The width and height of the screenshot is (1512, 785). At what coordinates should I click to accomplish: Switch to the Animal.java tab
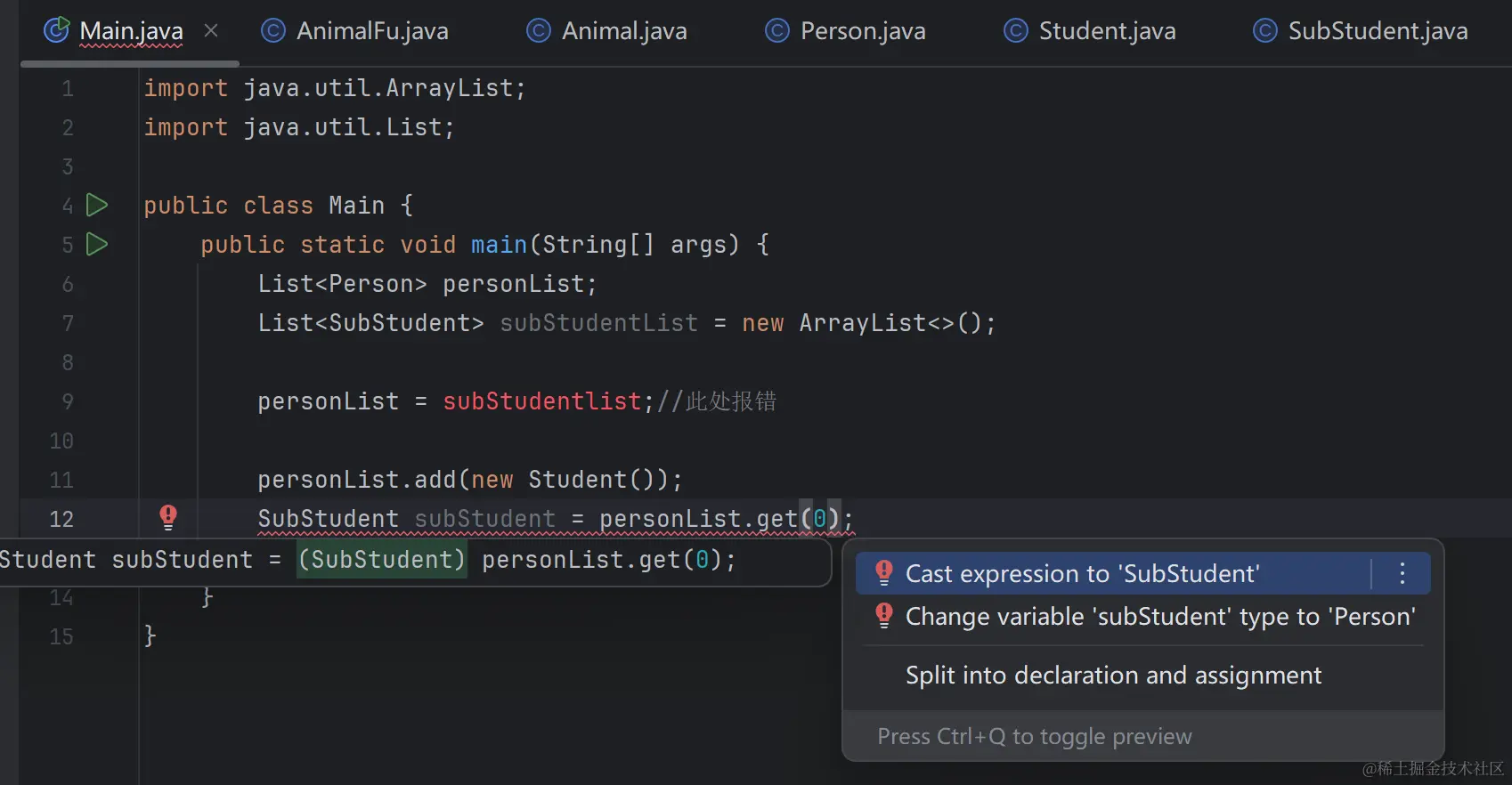pyautogui.click(x=623, y=31)
